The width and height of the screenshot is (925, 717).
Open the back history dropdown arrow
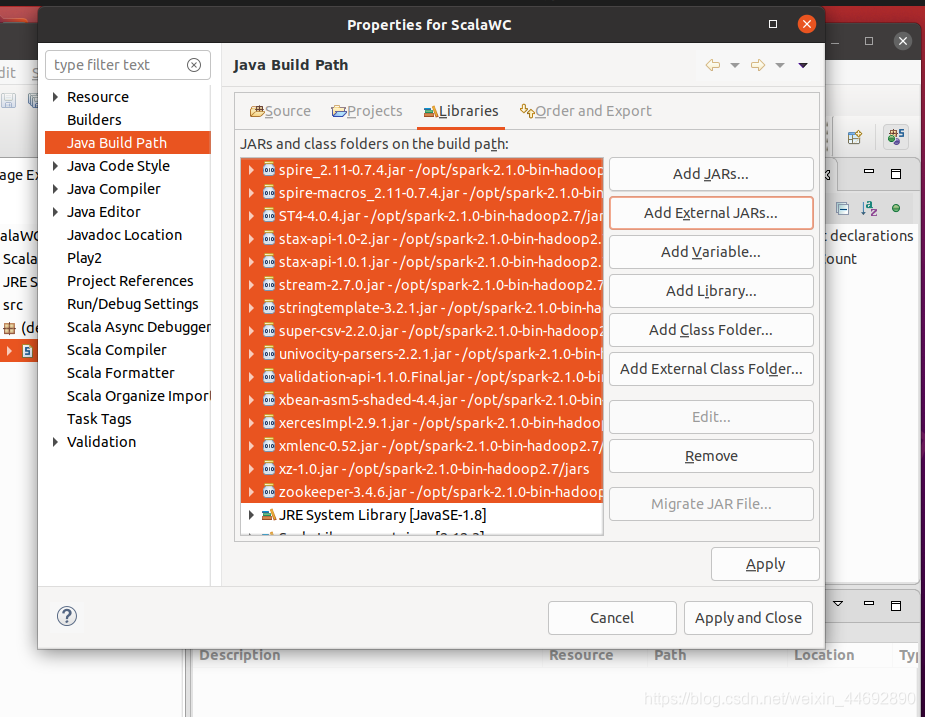point(735,66)
